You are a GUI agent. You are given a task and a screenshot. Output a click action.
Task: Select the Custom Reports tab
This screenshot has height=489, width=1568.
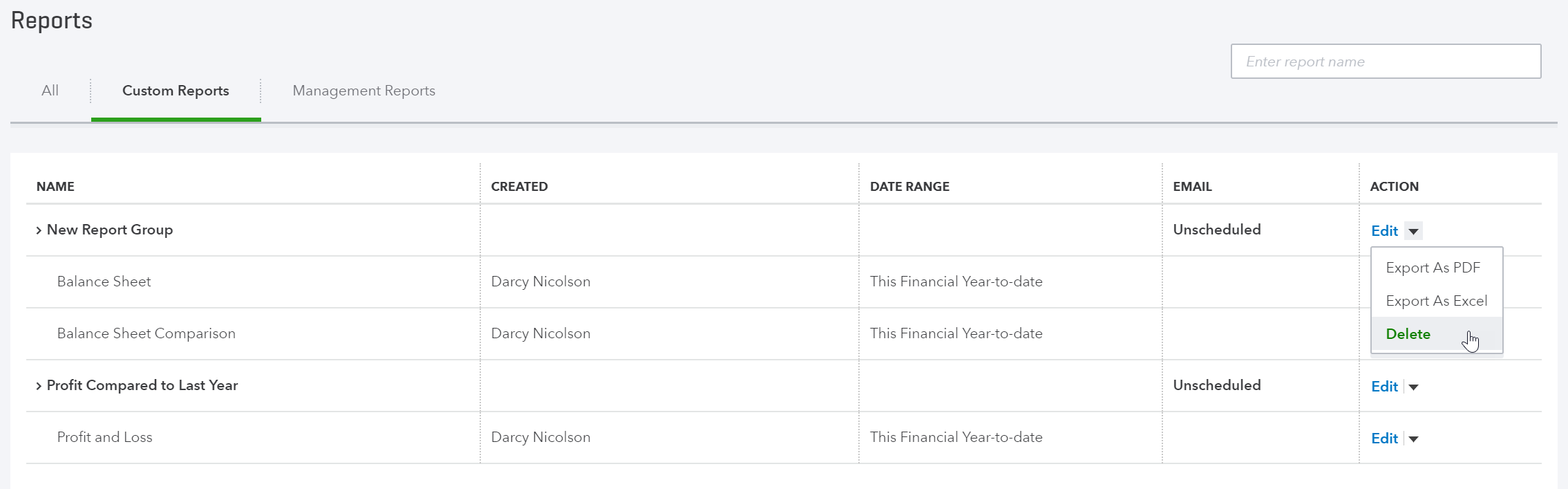(176, 91)
